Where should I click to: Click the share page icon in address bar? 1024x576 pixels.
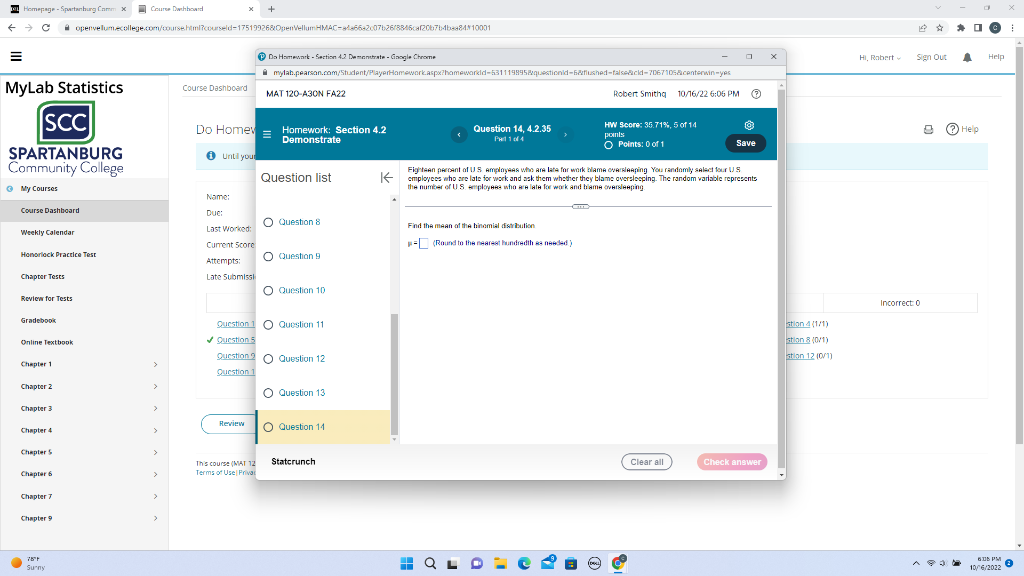tap(922, 27)
